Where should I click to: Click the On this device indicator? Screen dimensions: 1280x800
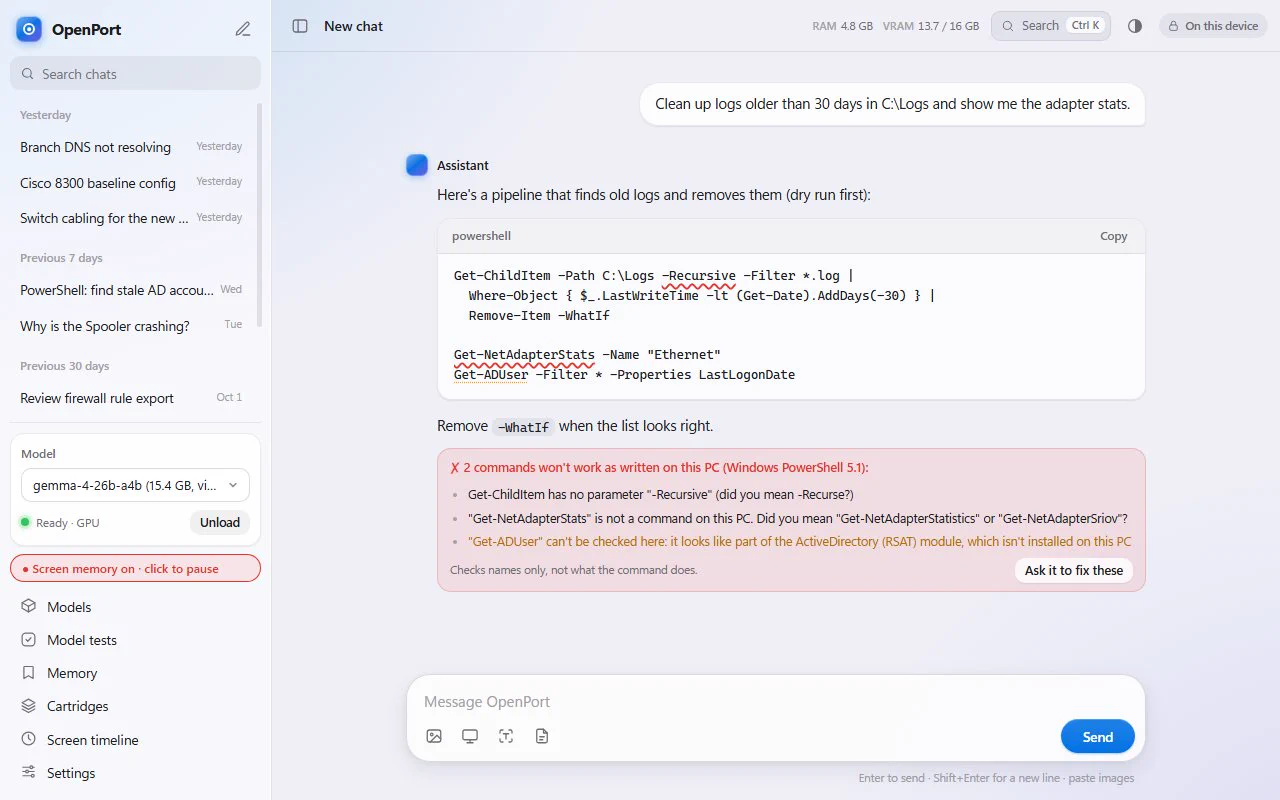pyautogui.click(x=1213, y=26)
